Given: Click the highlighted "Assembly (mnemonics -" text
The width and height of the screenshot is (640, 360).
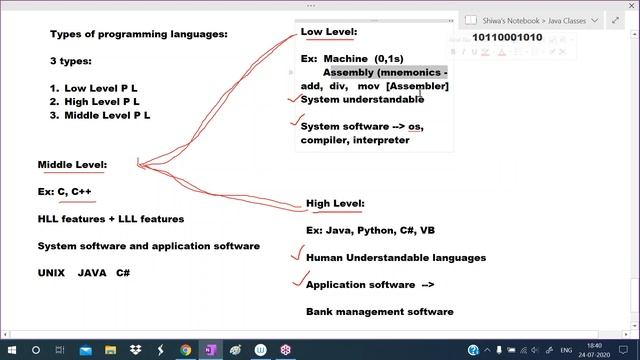Looking at the screenshot, I should click(385, 72).
